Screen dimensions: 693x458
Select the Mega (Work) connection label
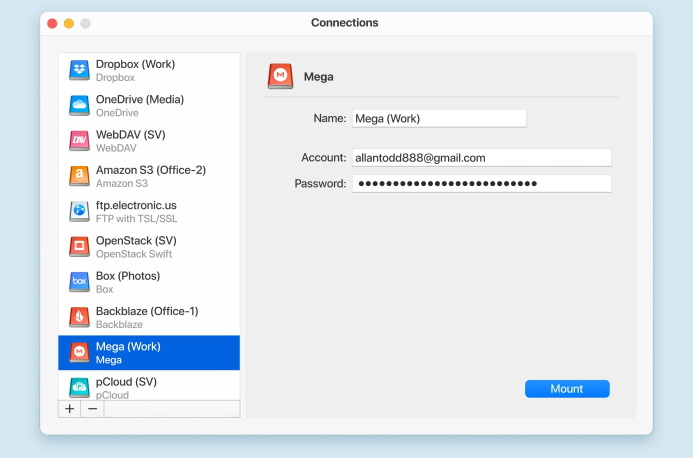(128, 347)
